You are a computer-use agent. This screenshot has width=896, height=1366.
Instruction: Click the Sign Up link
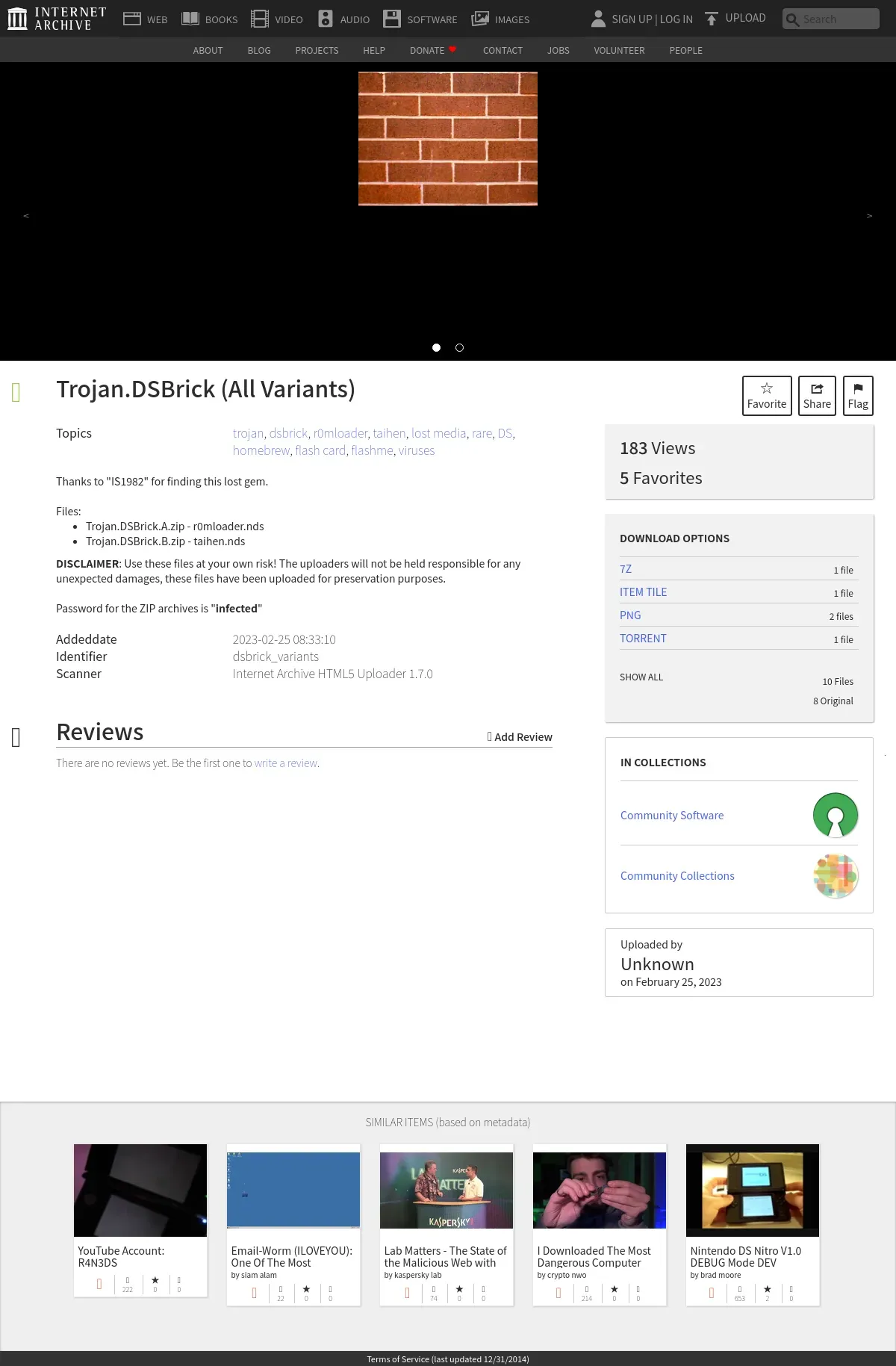(x=632, y=19)
